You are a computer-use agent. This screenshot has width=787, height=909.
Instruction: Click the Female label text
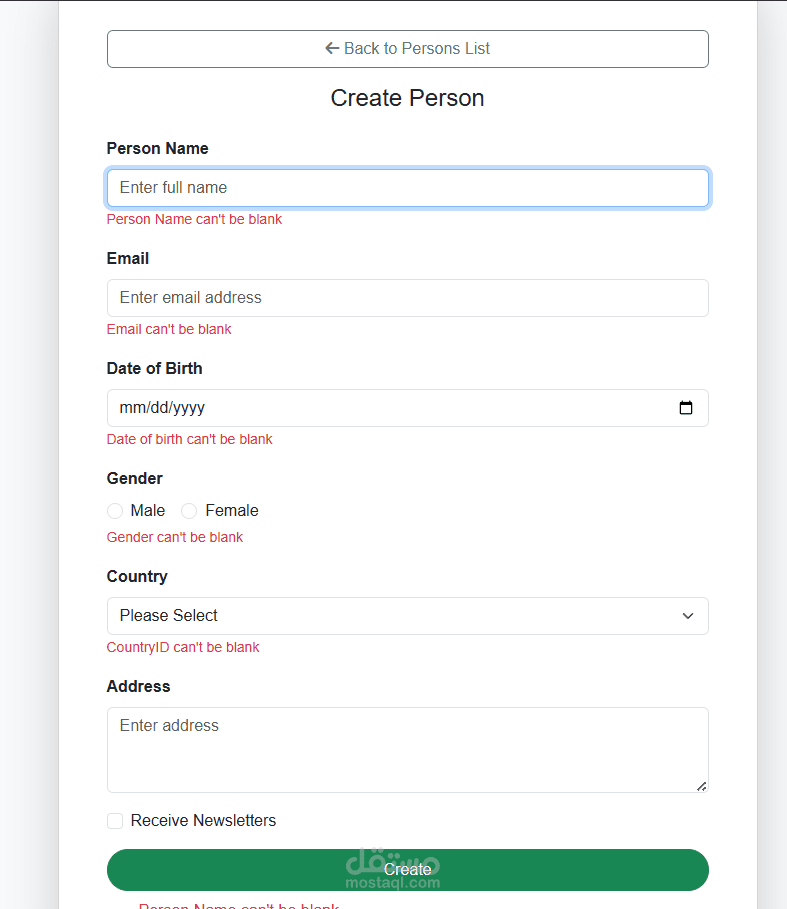[x=232, y=511]
